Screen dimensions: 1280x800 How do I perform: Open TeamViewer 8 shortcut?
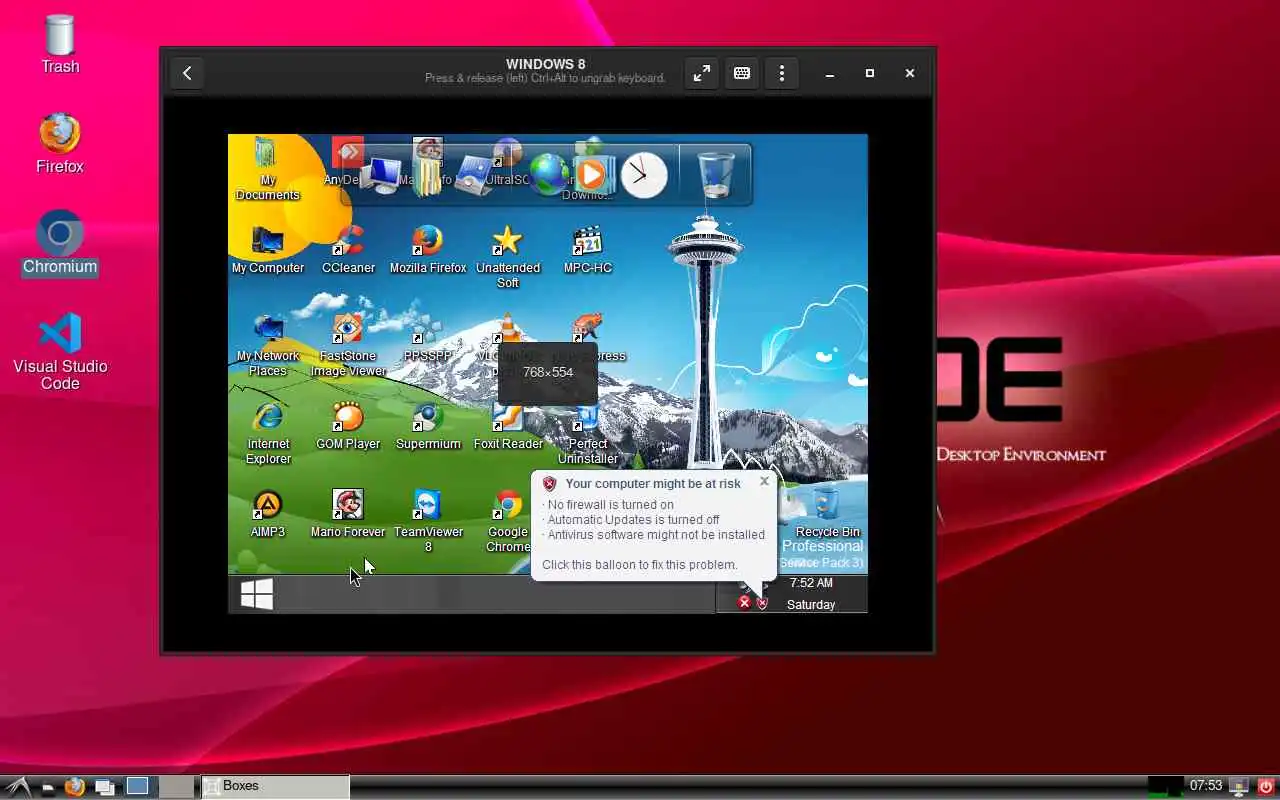(x=428, y=521)
